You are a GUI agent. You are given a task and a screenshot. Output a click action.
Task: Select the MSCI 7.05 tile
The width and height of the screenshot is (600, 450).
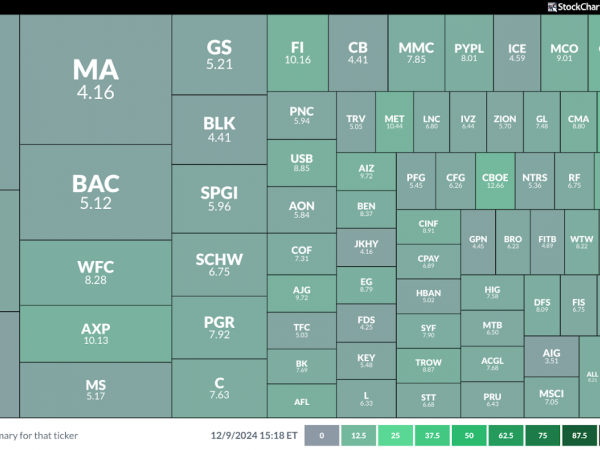pyautogui.click(x=551, y=397)
